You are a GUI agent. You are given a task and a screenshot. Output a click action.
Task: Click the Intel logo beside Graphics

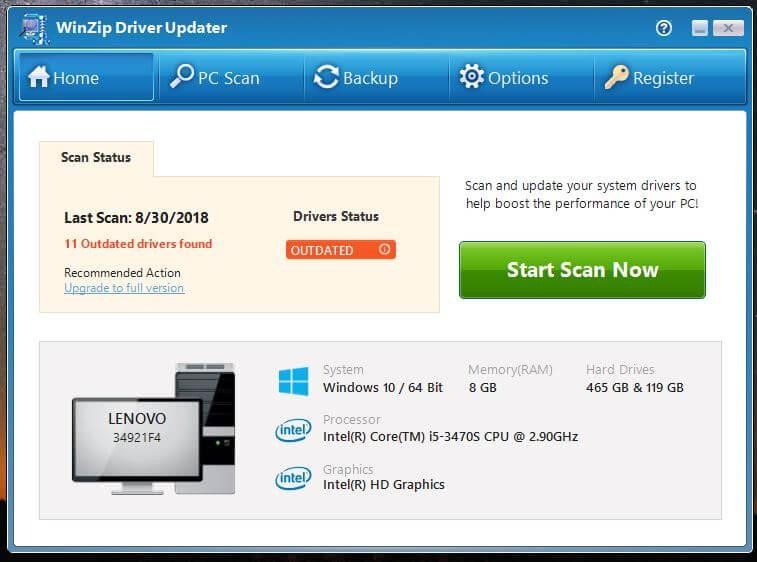click(x=293, y=478)
